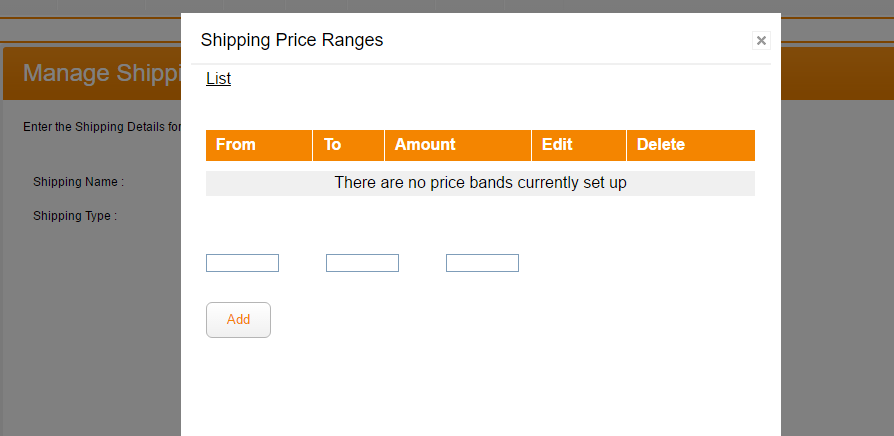Viewport: 894px width, 436px height.
Task: Focus the leftmost price band input field
Action: [x=242, y=263]
